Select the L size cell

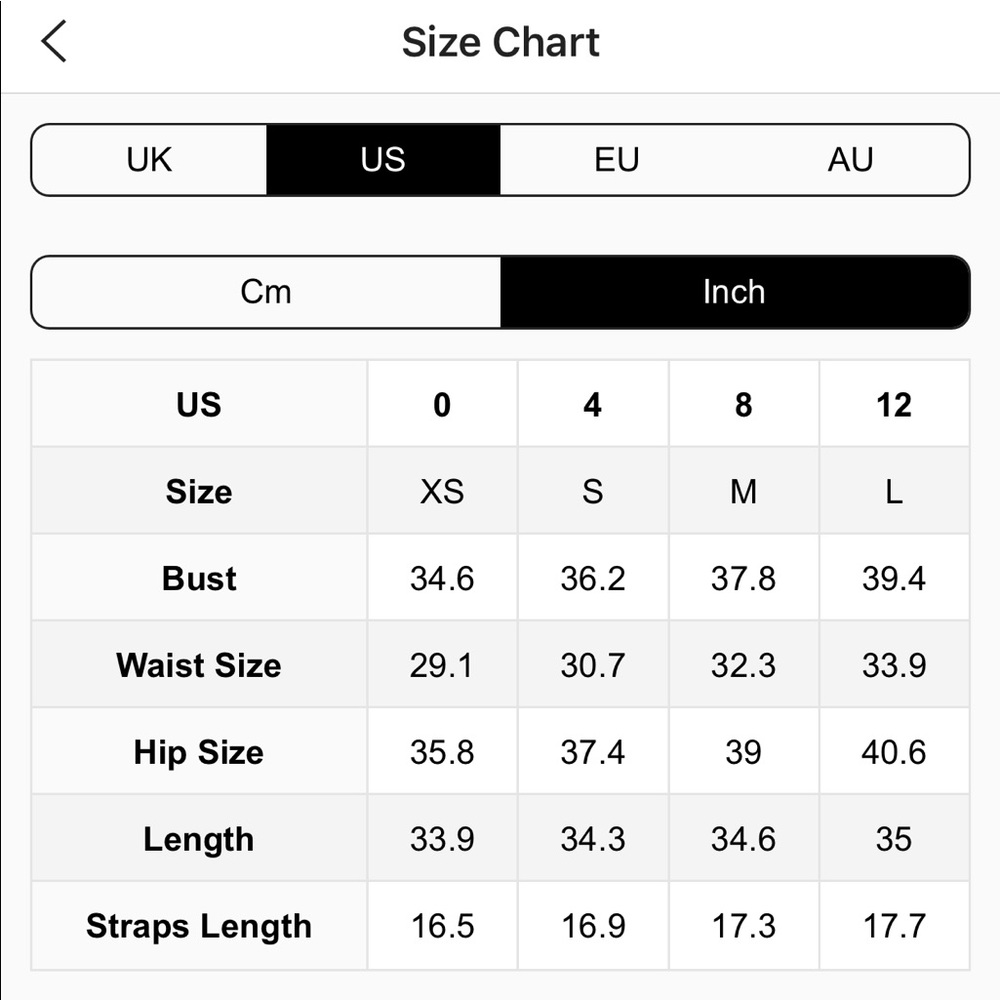(x=893, y=491)
